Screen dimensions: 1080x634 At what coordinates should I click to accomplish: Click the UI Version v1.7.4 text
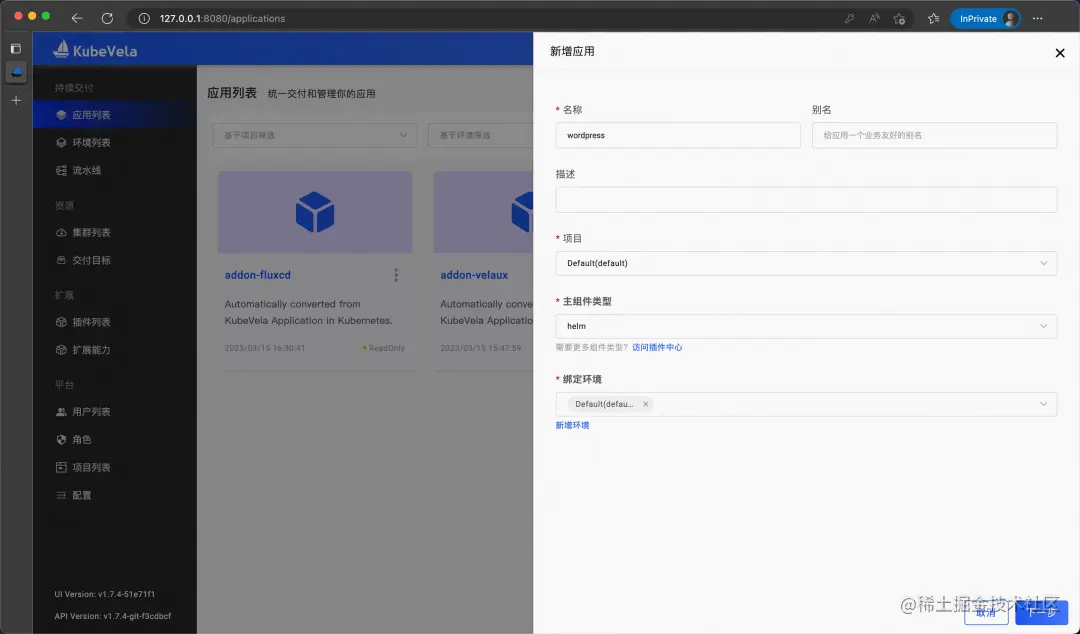[x=105, y=594]
